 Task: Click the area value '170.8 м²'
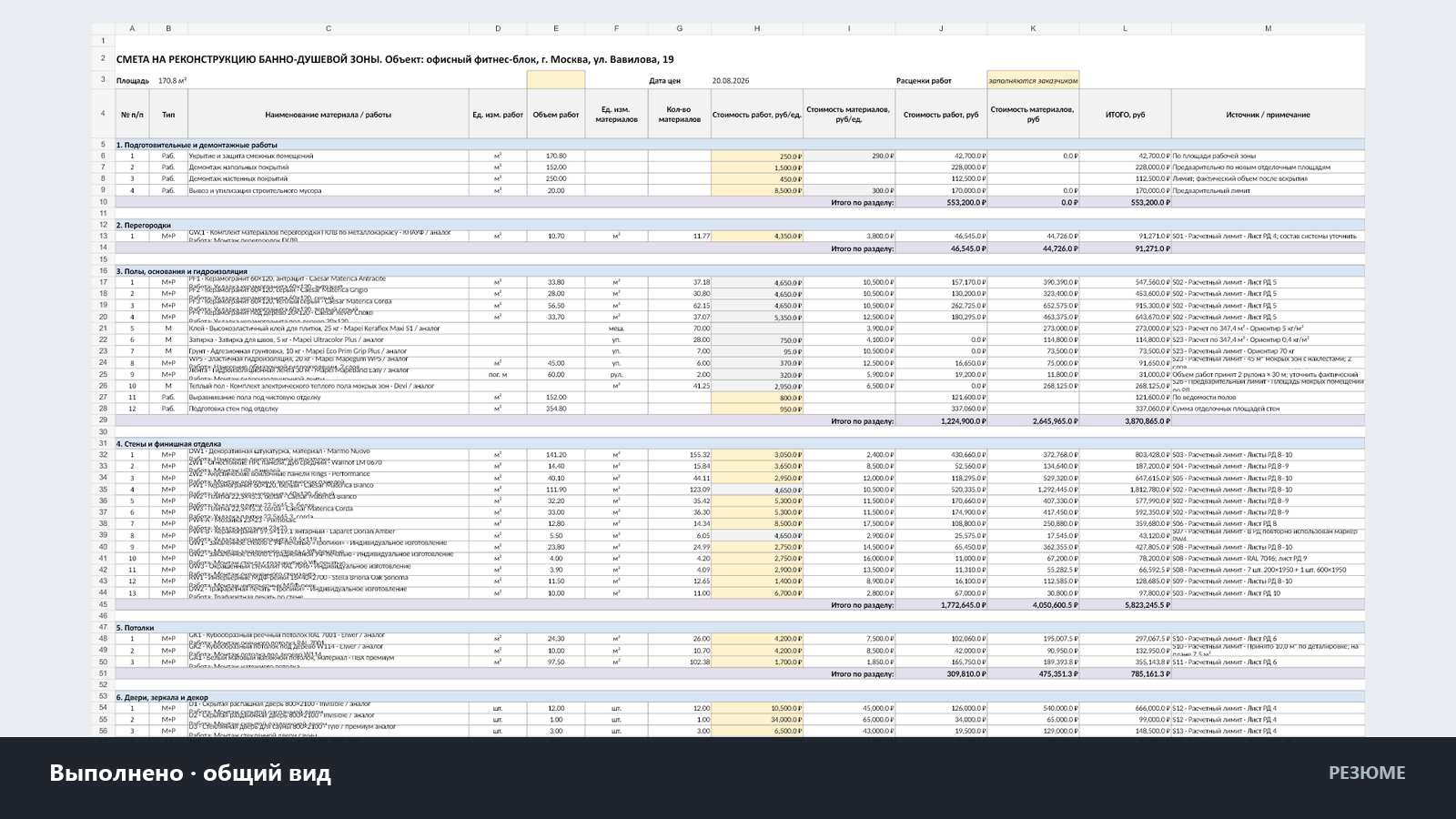[173, 81]
